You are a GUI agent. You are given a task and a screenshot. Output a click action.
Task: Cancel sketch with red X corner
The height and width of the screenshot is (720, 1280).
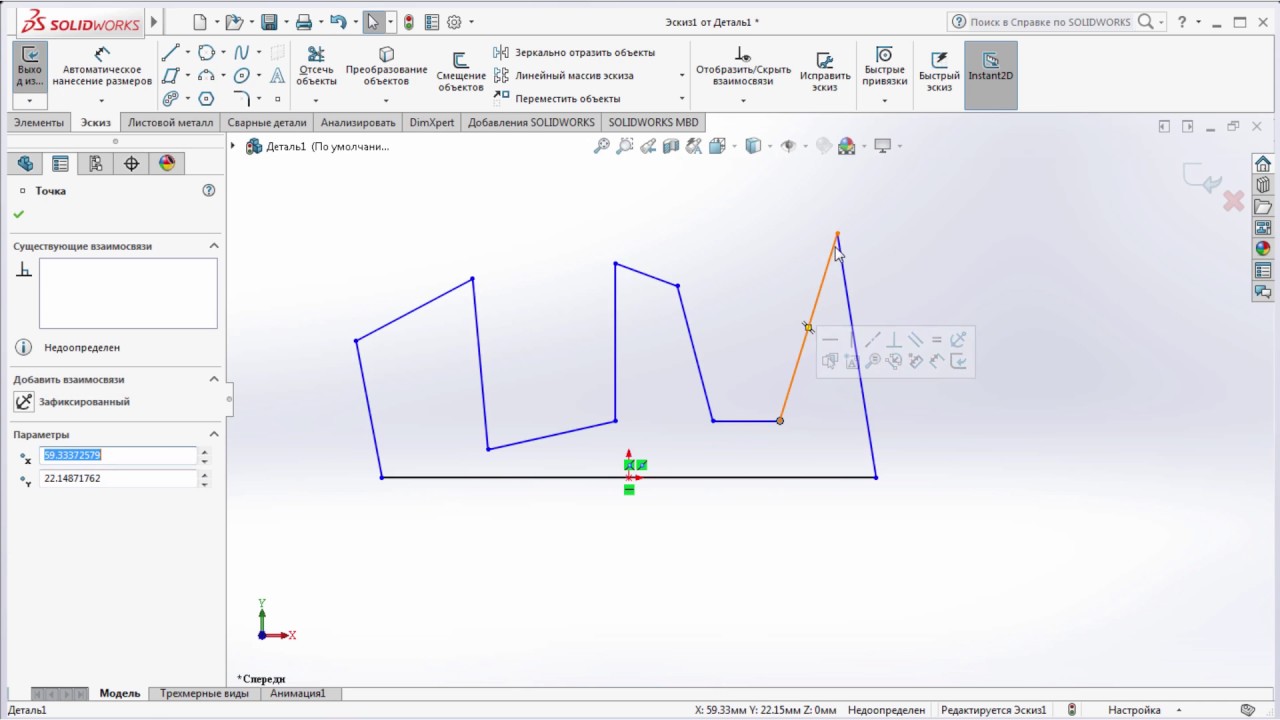[1233, 201]
